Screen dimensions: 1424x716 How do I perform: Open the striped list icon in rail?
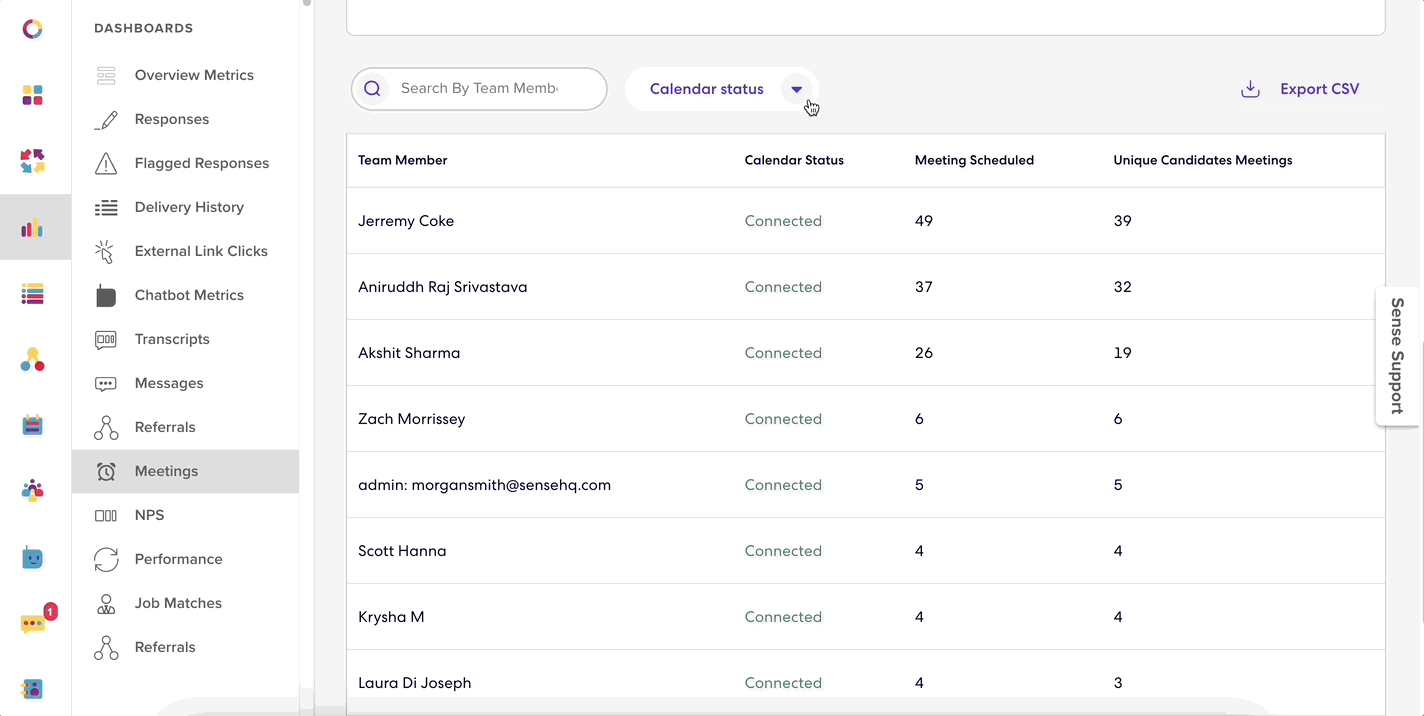coord(33,294)
